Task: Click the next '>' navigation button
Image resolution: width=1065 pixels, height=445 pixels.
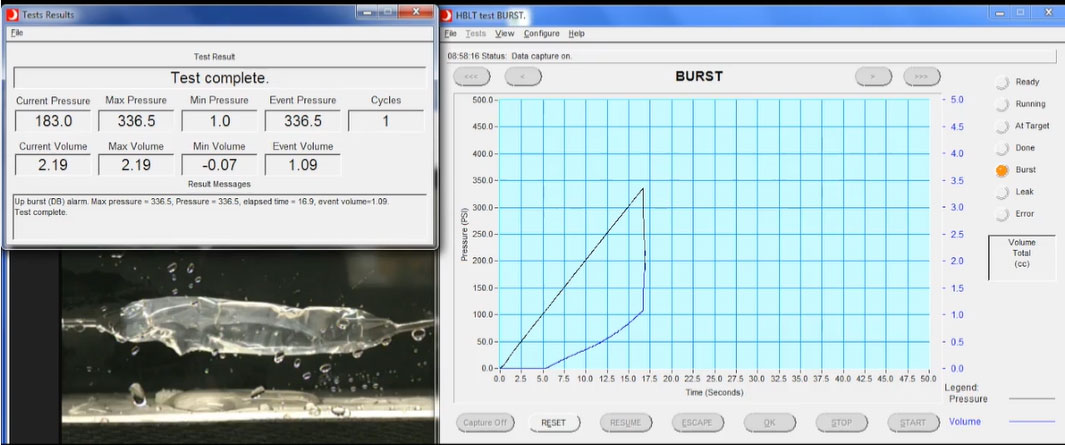Action: point(873,77)
